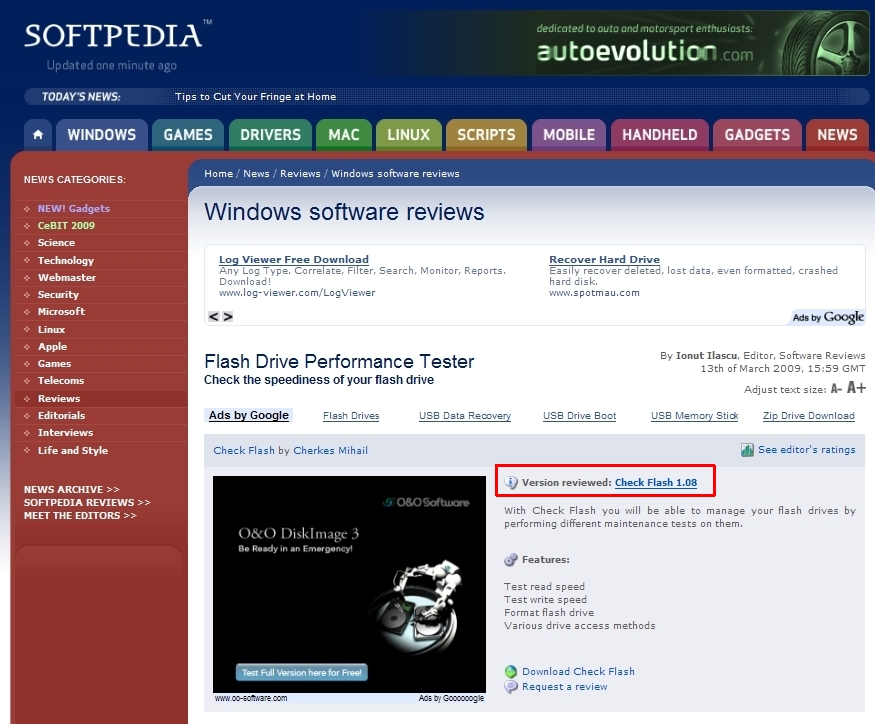
Task: Go to Home breadcrumb
Action: click(x=218, y=174)
